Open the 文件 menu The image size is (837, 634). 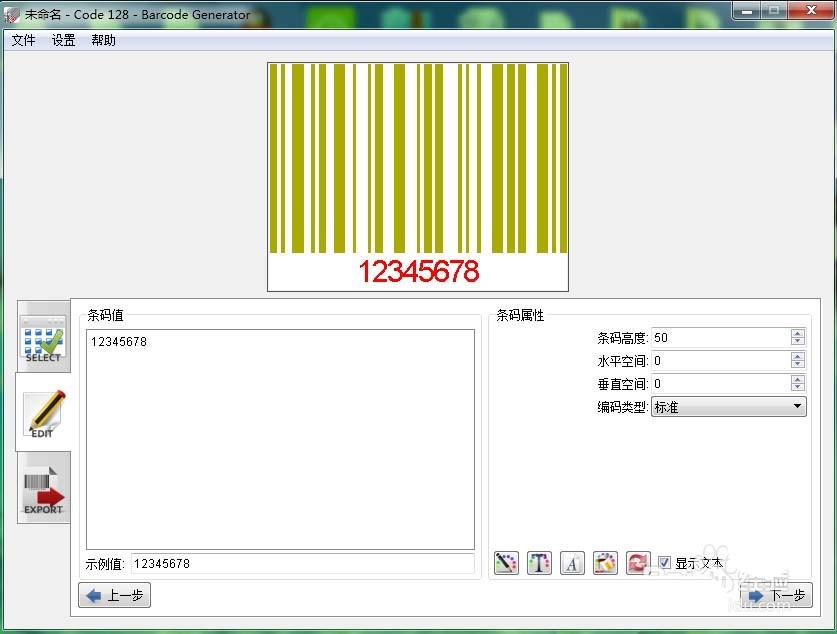click(x=23, y=40)
